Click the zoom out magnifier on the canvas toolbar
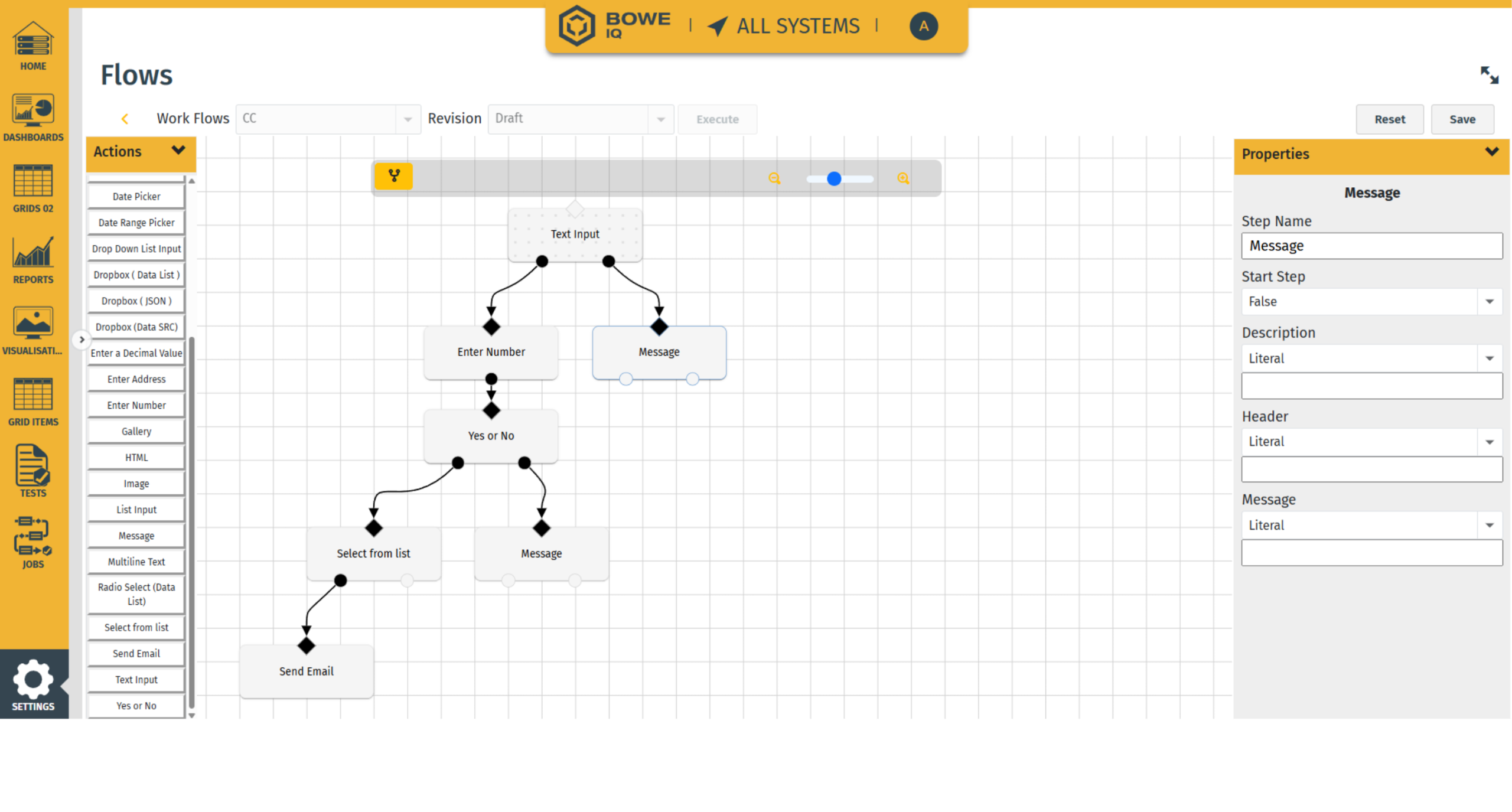 774,178
